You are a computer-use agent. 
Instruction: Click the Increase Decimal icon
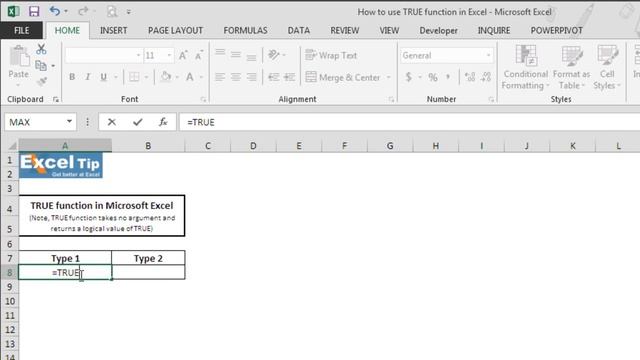point(470,77)
